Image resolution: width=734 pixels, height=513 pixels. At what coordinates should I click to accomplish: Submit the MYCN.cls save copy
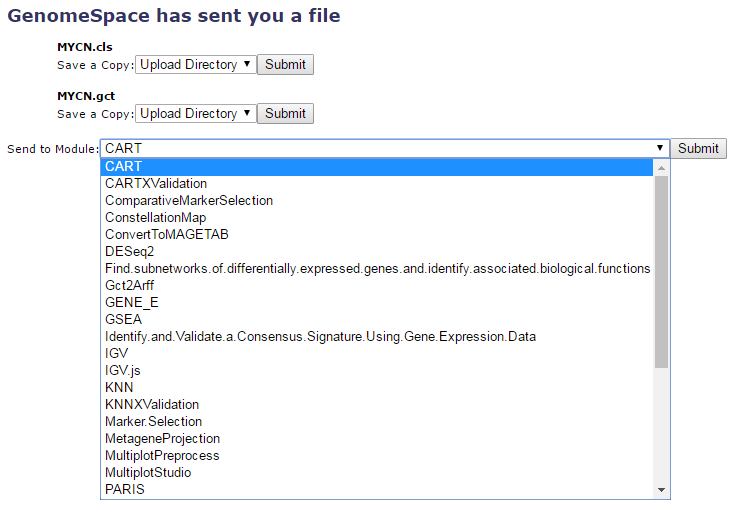click(x=285, y=65)
